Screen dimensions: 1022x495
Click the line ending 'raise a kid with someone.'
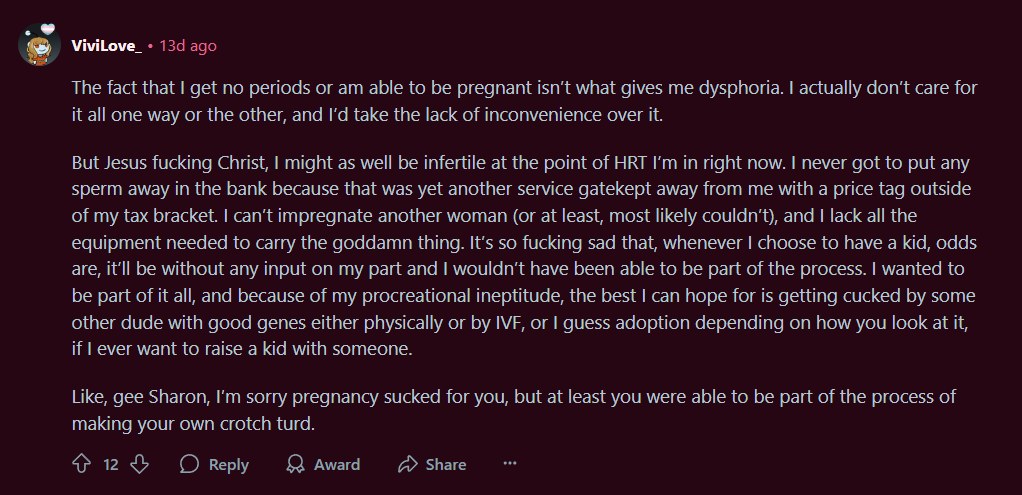click(x=242, y=349)
